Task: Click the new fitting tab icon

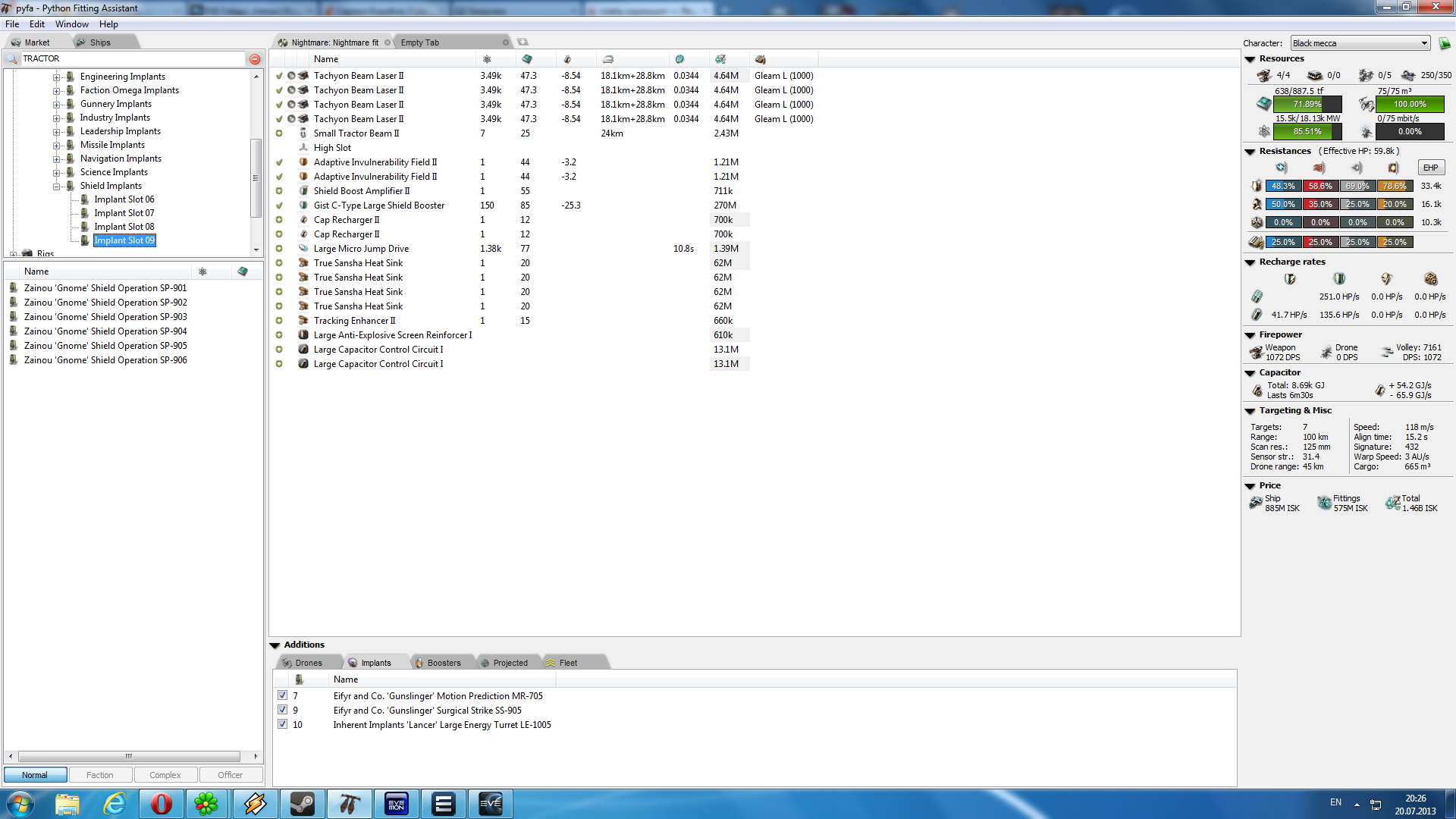Action: [522, 42]
